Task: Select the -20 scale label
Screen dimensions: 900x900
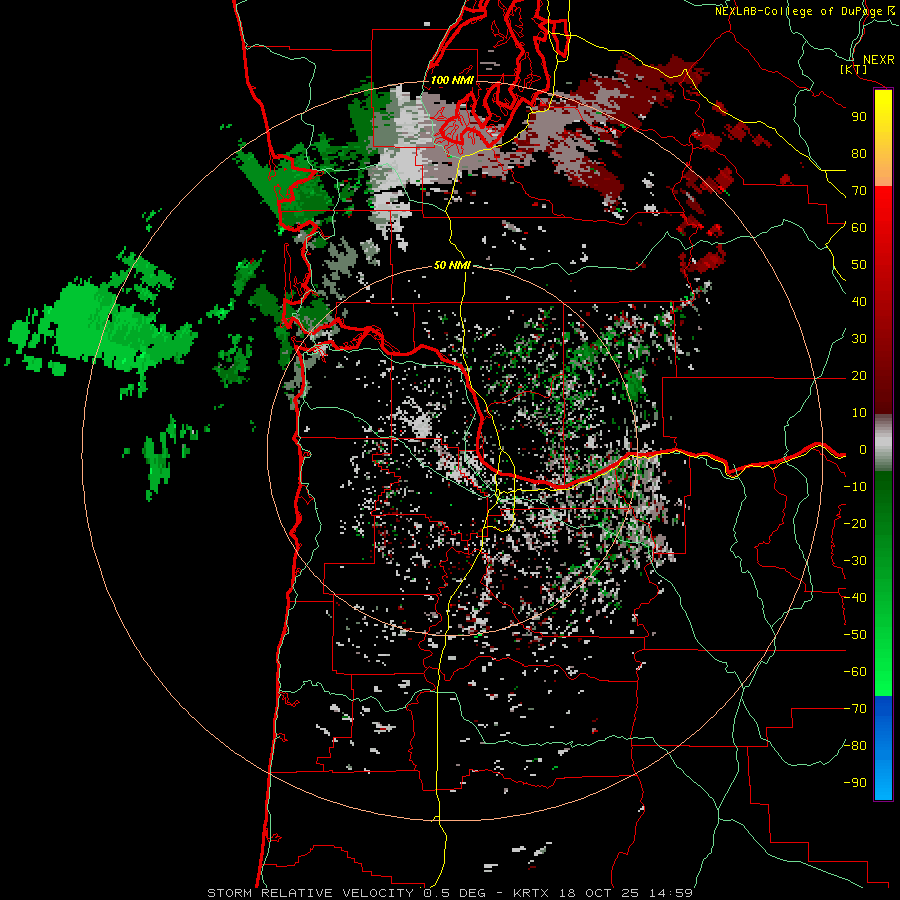Action: (855, 523)
